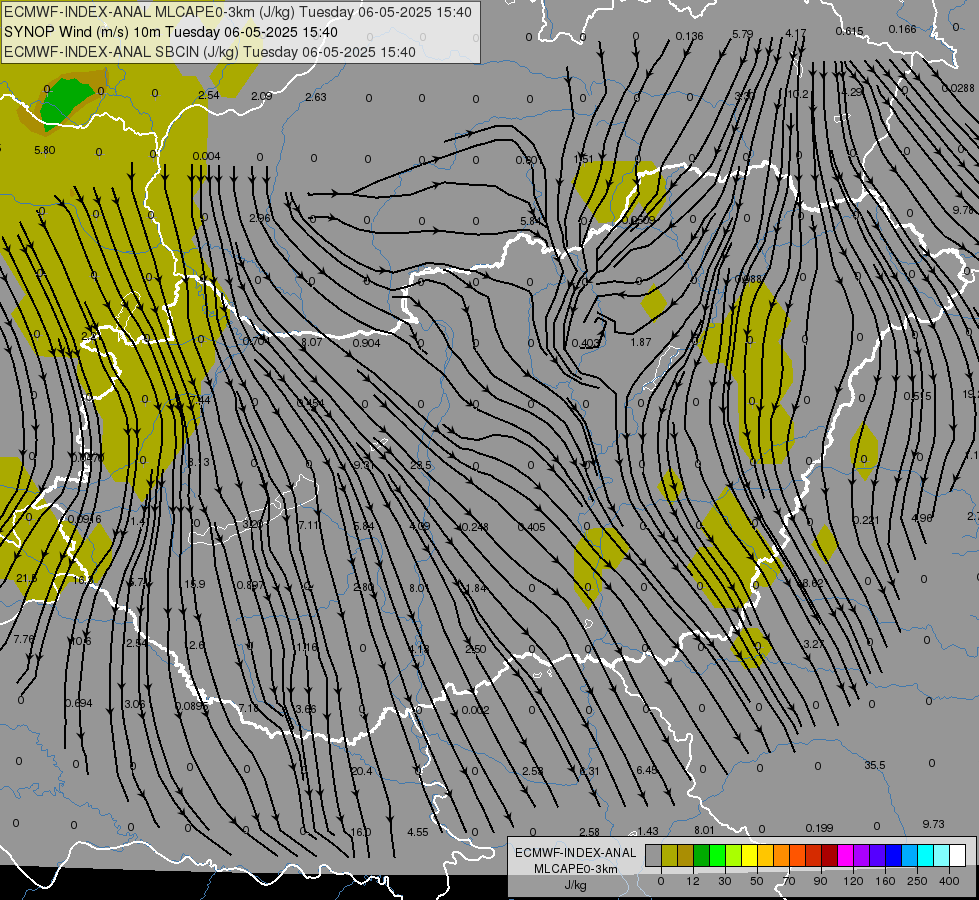Click the SYNOP Wind 10m title line

tap(170, 32)
